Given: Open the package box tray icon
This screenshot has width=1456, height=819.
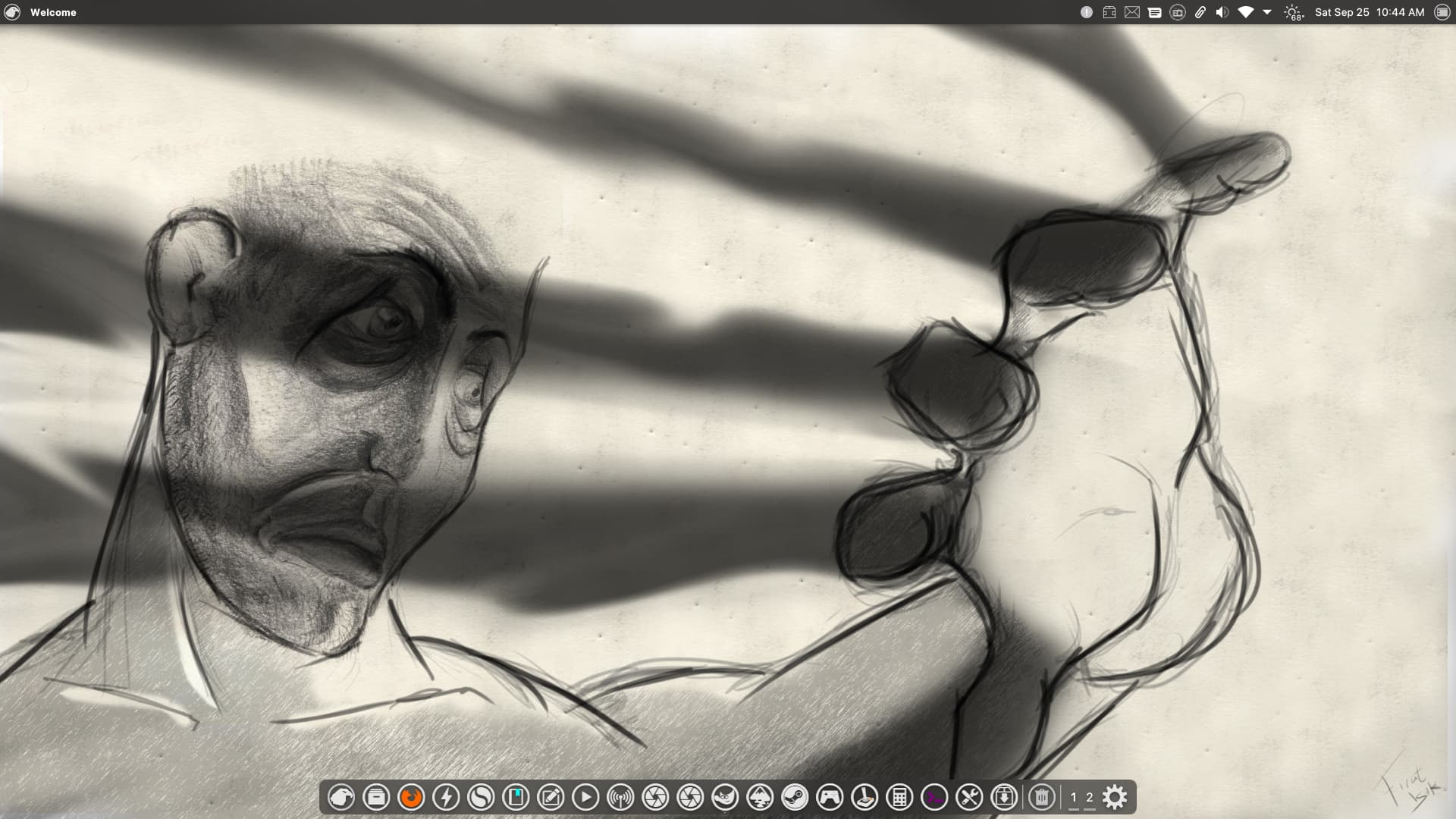Looking at the screenshot, I should (1109, 12).
